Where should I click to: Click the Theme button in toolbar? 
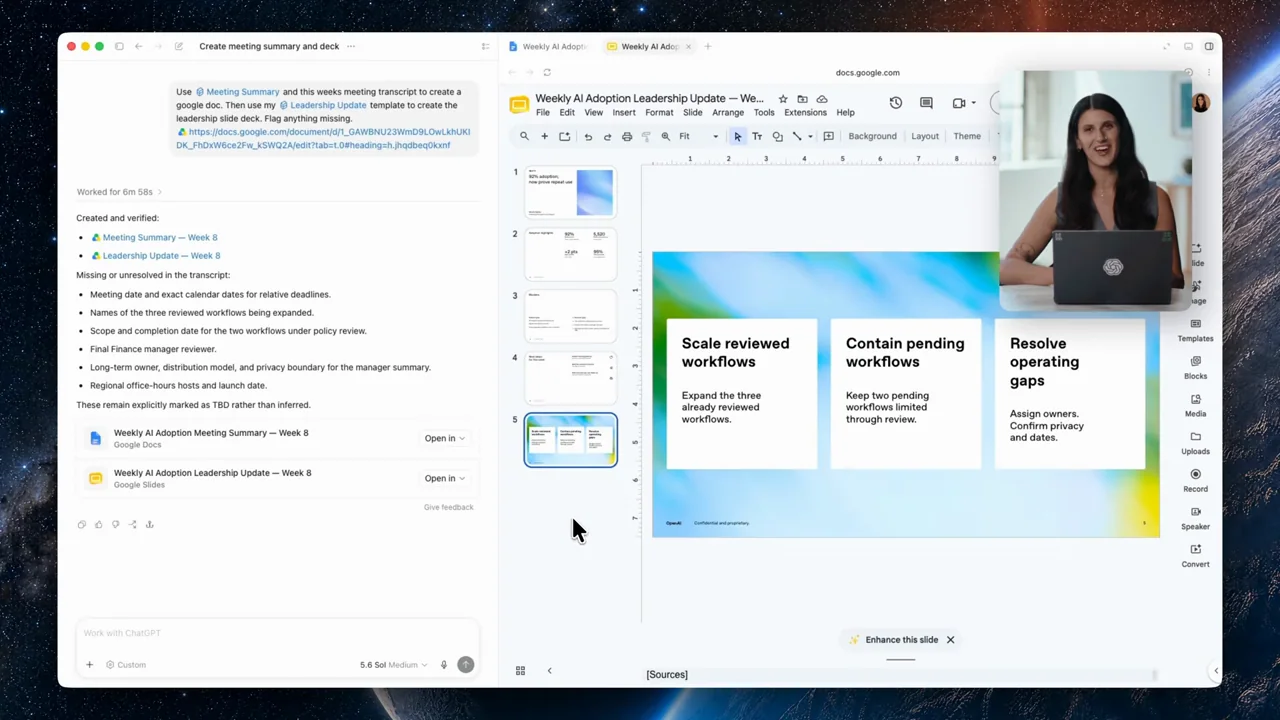pos(967,136)
